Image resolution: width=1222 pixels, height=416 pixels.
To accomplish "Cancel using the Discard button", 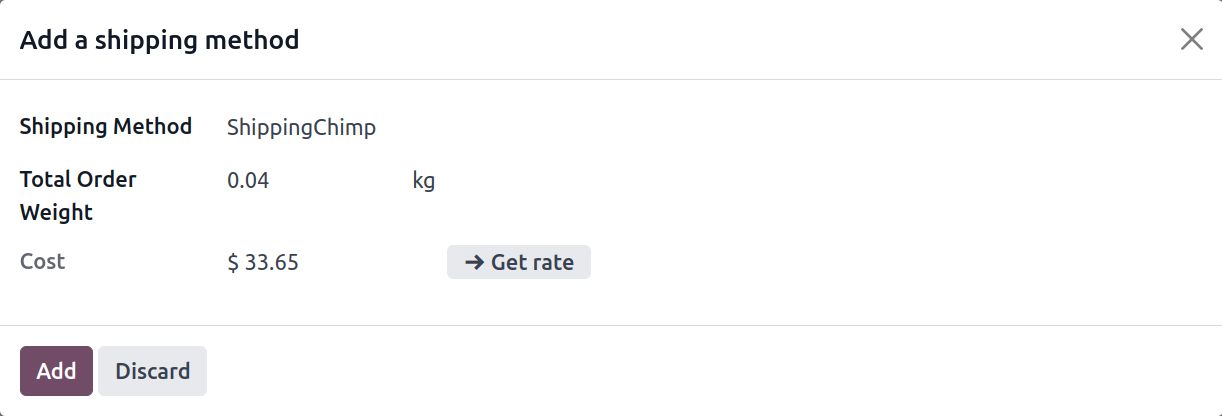I will click(152, 371).
